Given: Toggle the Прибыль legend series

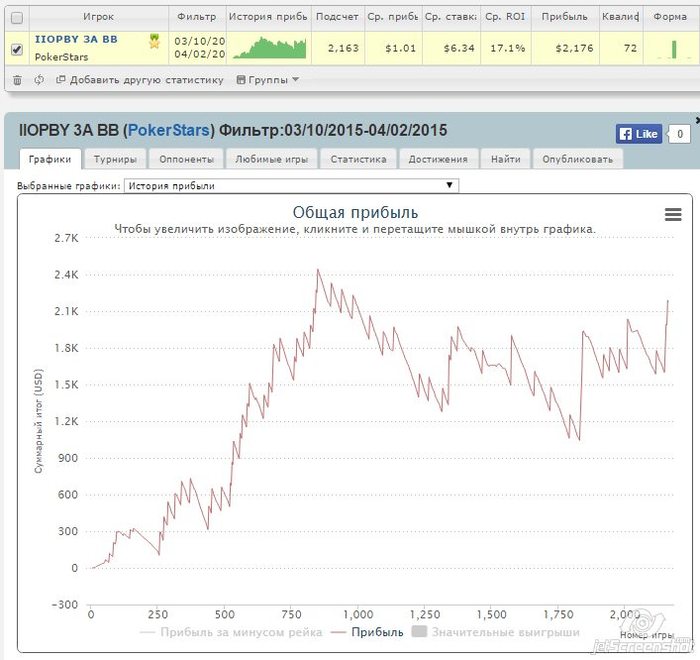Looking at the screenshot, I should (367, 632).
